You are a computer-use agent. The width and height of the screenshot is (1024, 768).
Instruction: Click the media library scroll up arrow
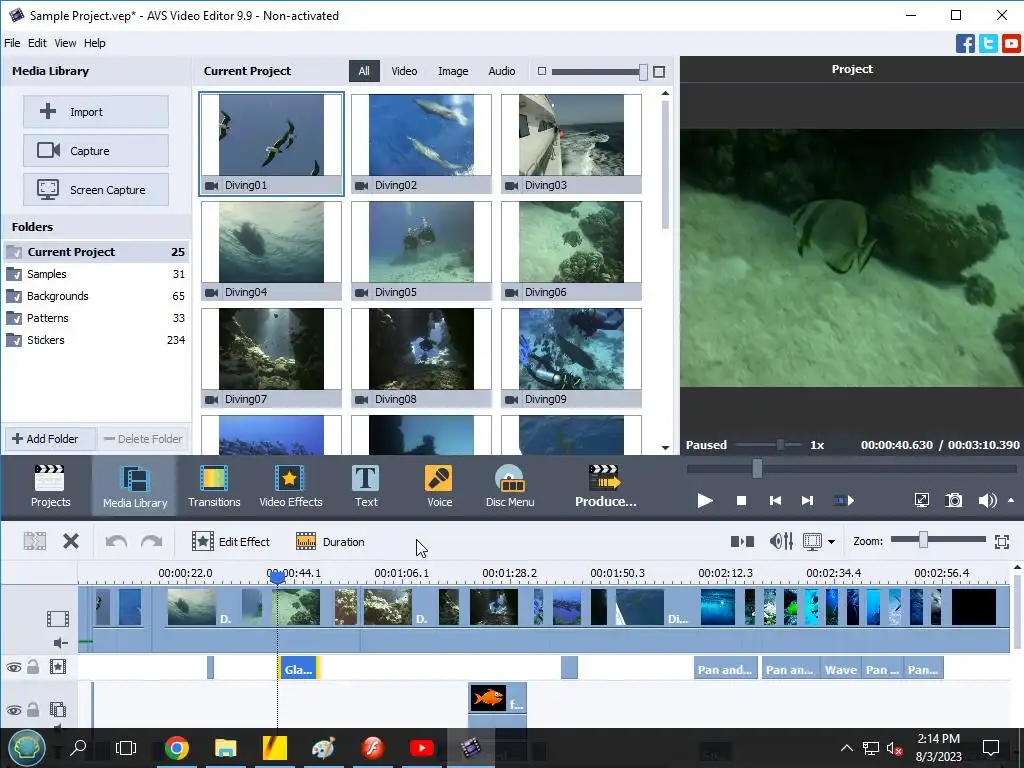pyautogui.click(x=665, y=93)
